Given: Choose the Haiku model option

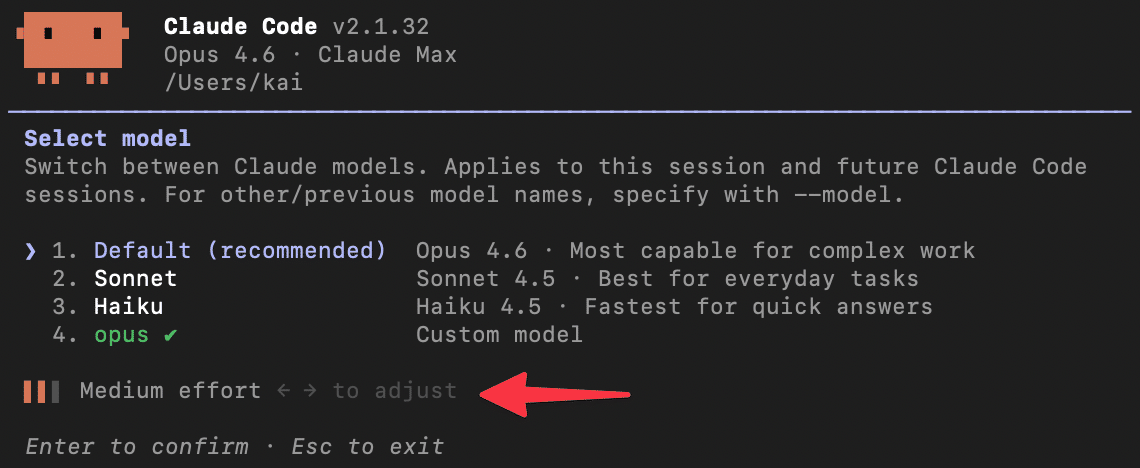Looking at the screenshot, I should pos(128,306).
